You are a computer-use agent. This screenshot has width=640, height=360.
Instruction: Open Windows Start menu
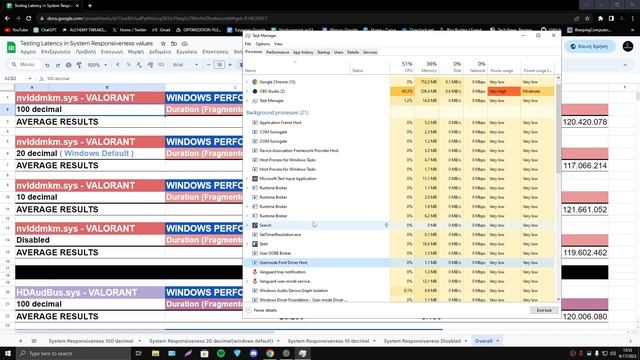(x=8, y=353)
